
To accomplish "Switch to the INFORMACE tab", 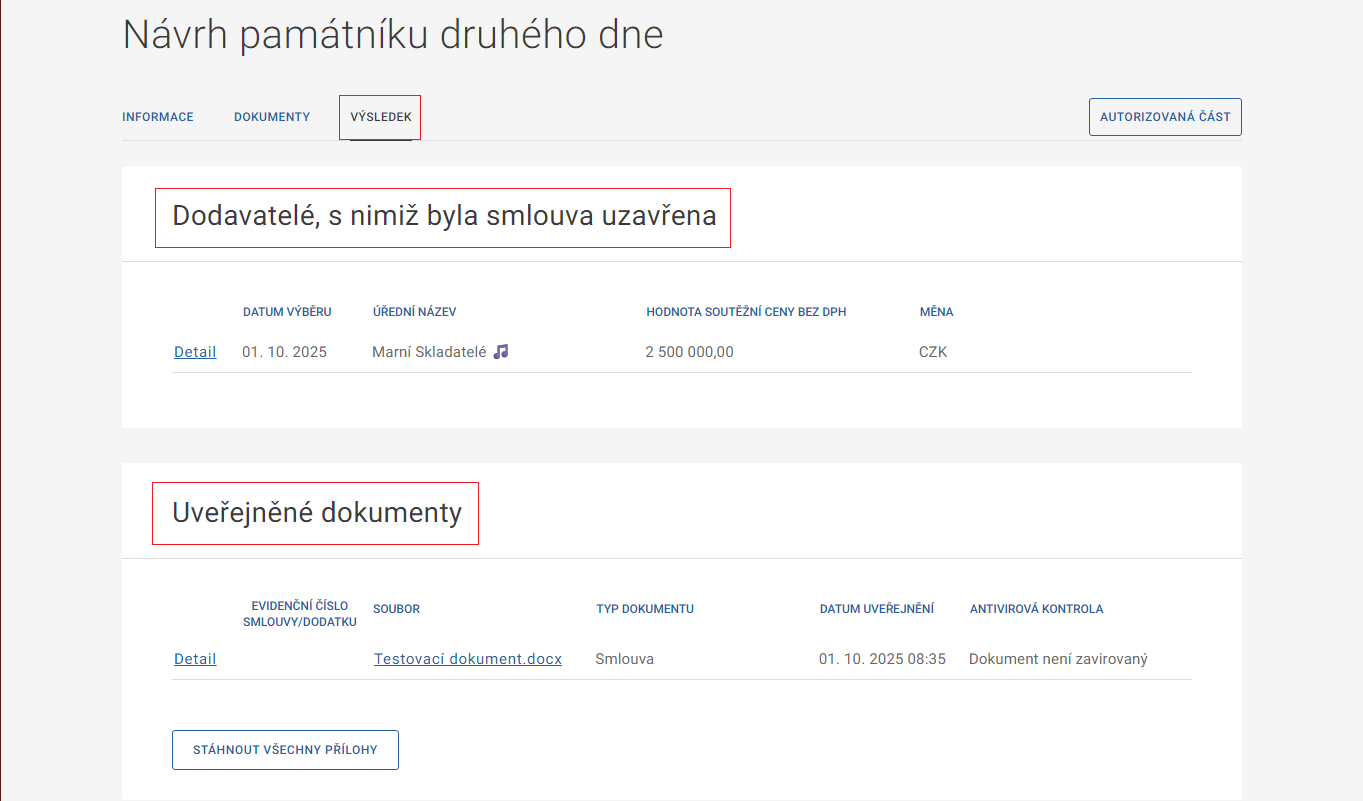I will coord(158,116).
